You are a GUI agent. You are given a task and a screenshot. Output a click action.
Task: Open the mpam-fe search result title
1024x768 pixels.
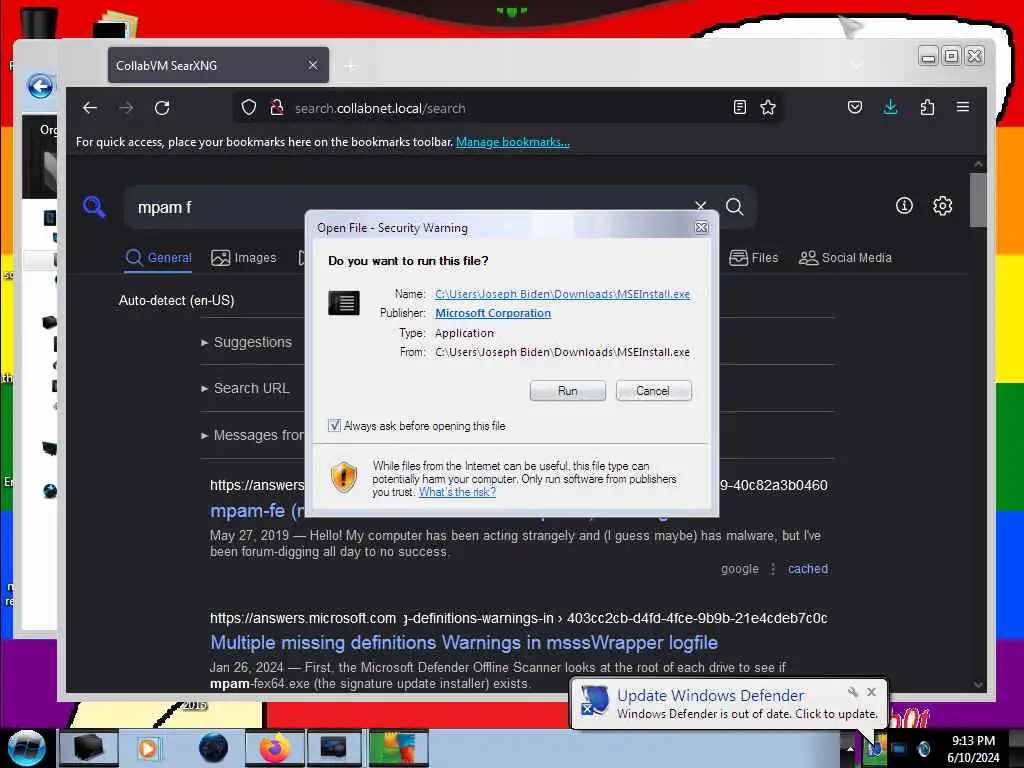[257, 511]
